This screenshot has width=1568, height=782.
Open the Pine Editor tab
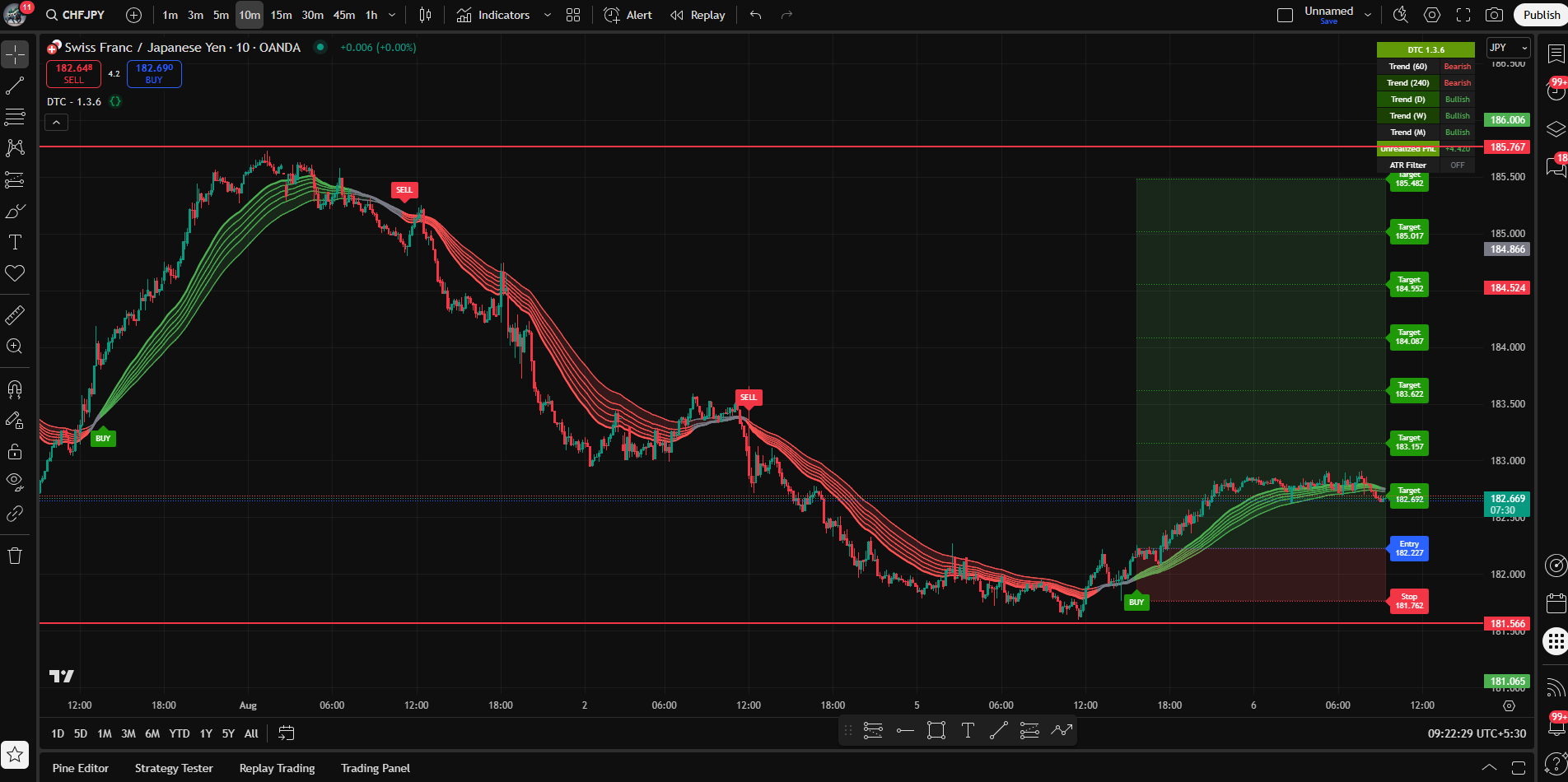coord(81,768)
